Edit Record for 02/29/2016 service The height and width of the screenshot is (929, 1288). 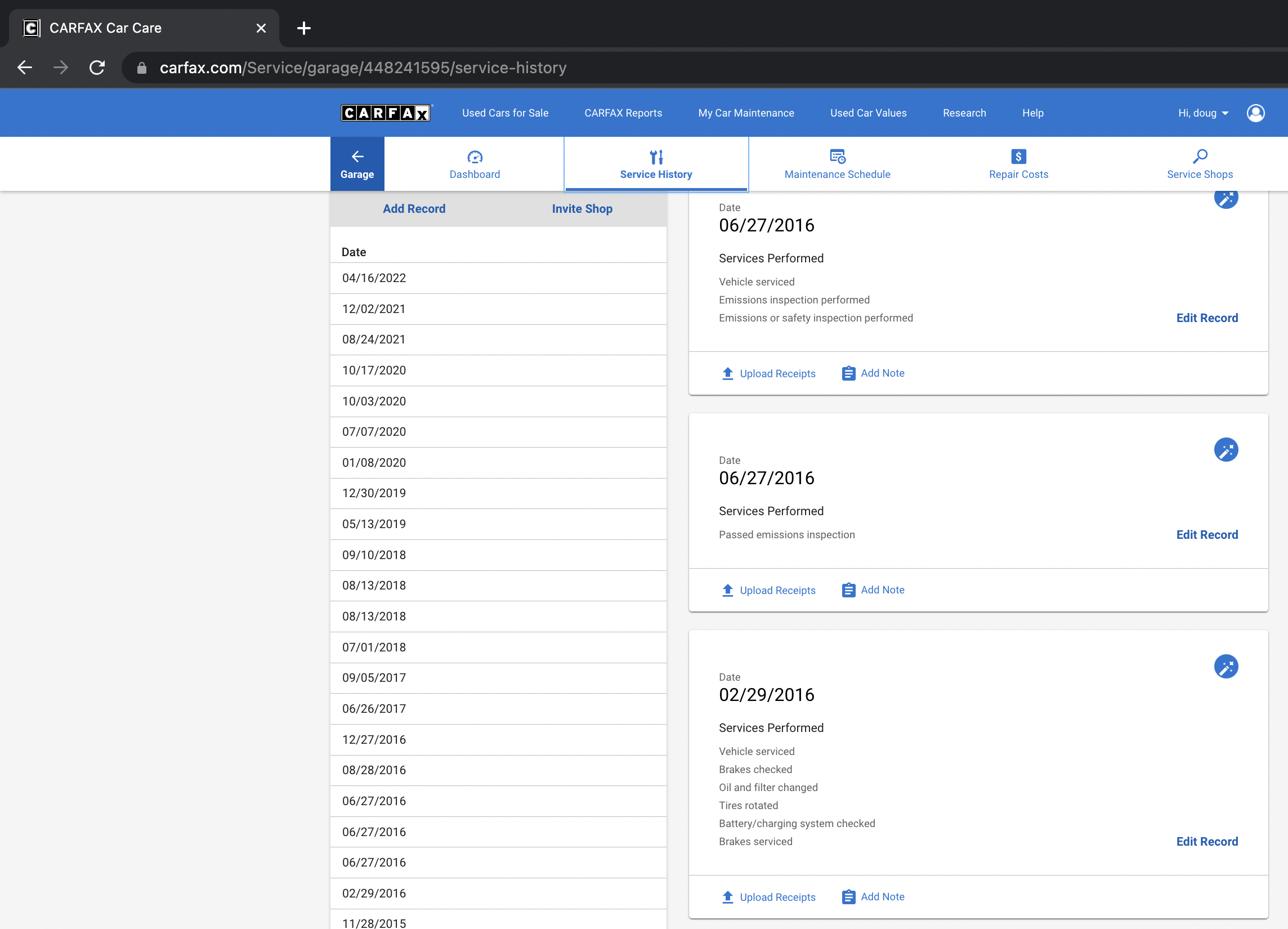(x=1206, y=842)
